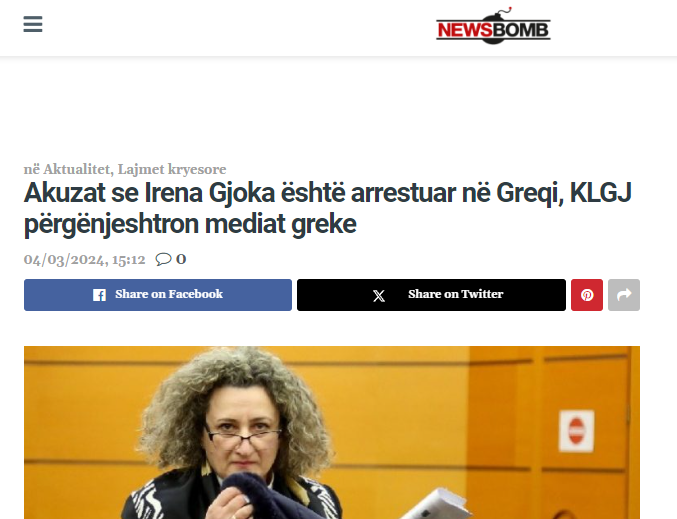Open more share options arrow
677x519 pixels.
pyautogui.click(x=624, y=295)
